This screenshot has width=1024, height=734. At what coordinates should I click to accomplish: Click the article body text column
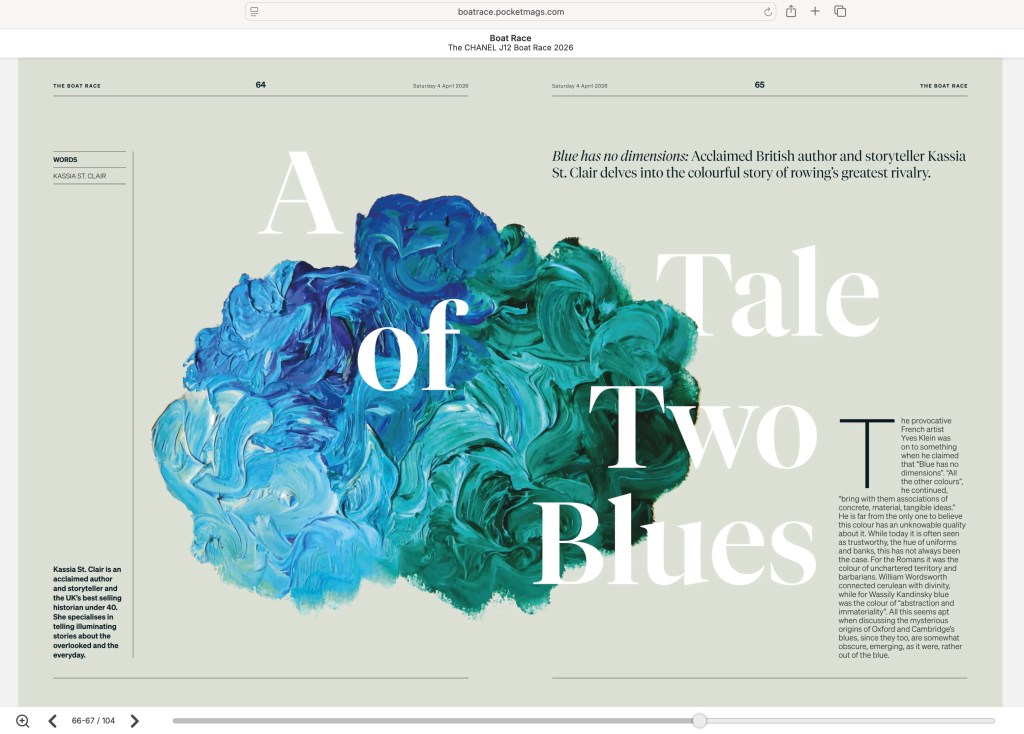(x=900, y=560)
